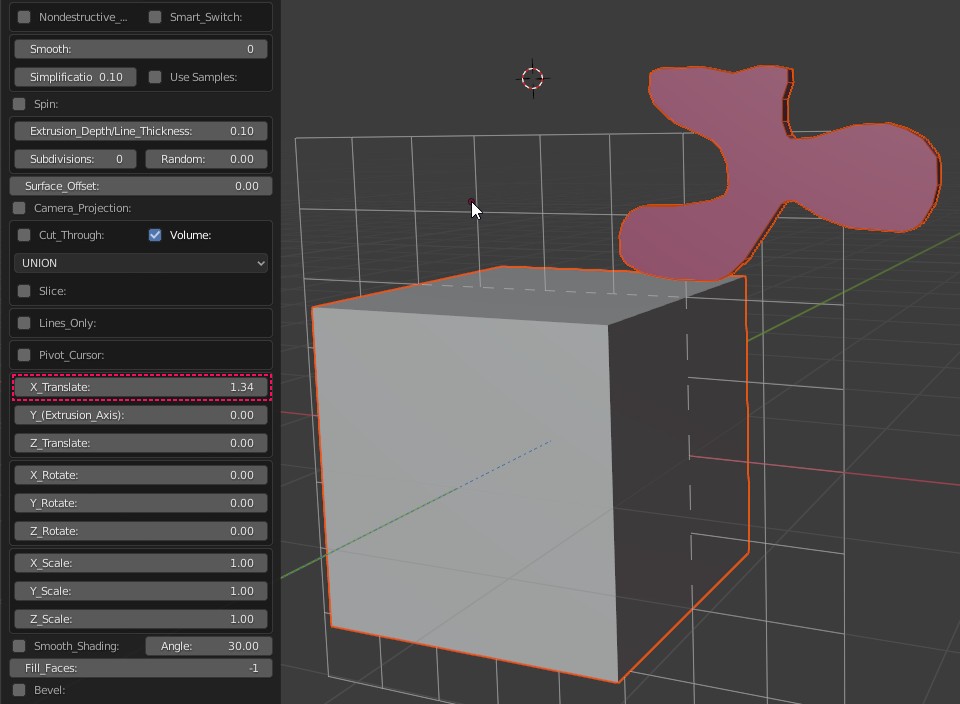
Task: Toggle the Smart_Switch checkbox
Action: click(x=155, y=17)
